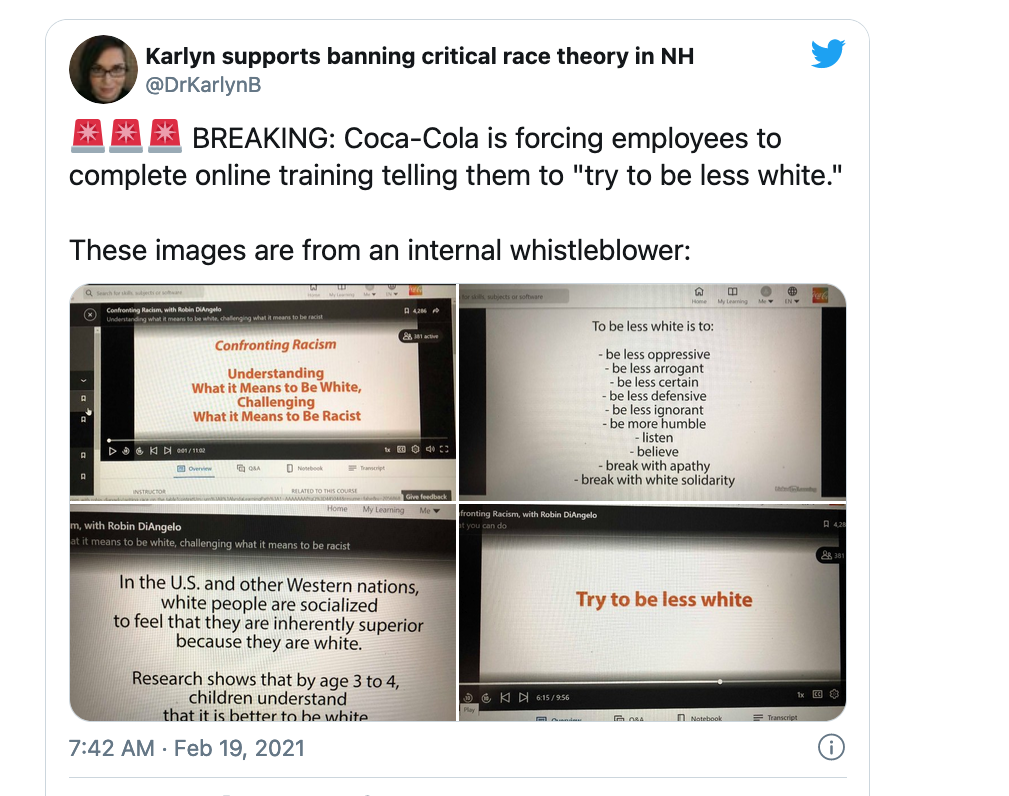Open the tweet info icon
Screen dimensions: 1009x796
click(x=831, y=747)
